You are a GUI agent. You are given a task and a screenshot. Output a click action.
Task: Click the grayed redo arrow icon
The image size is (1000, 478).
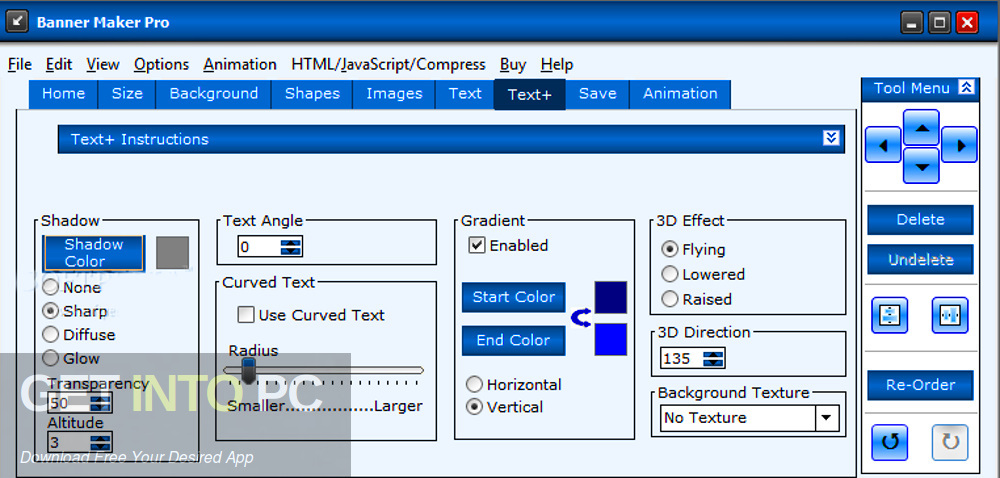[x=950, y=442]
